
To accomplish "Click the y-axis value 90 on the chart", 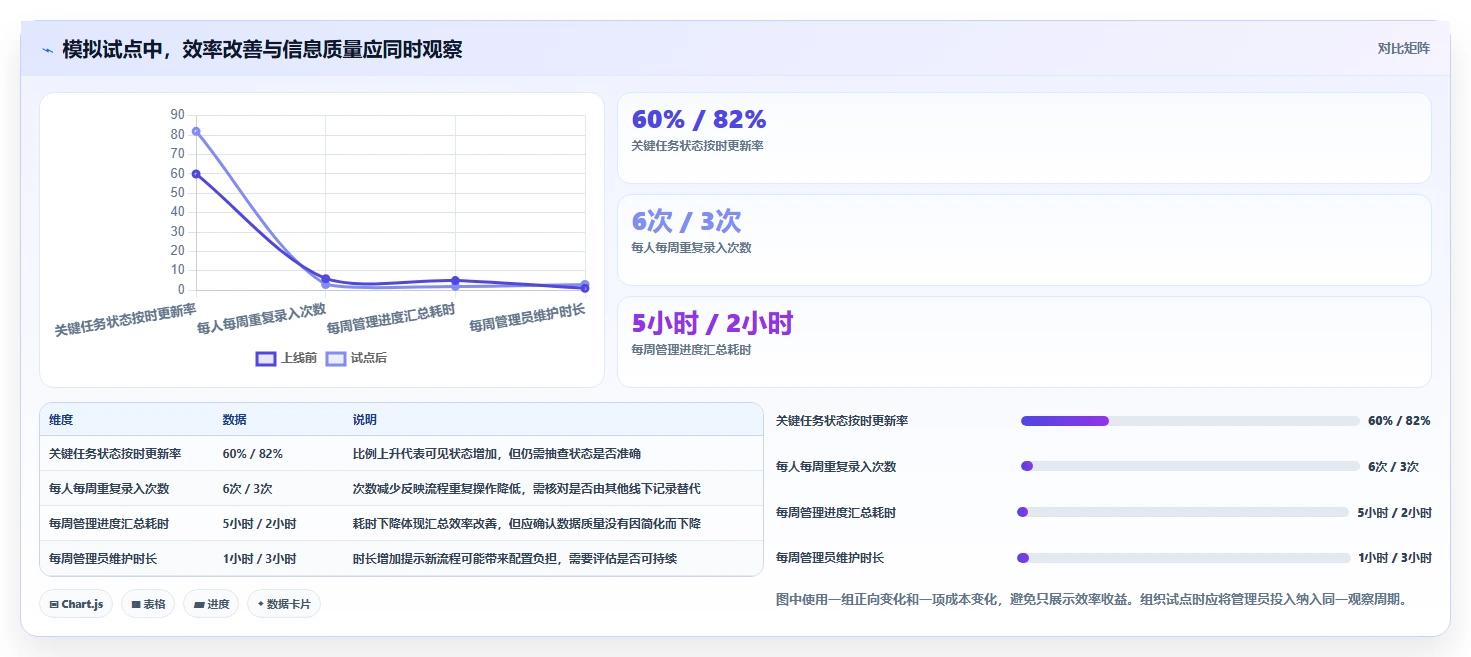I will [178, 115].
